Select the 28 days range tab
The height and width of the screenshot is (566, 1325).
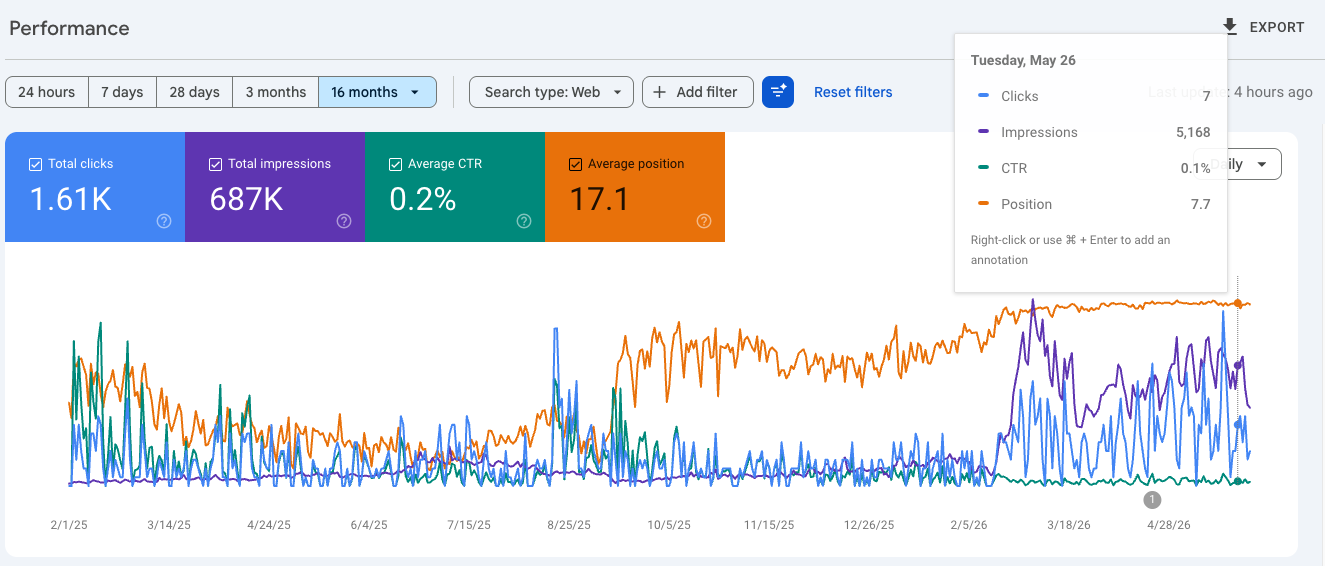195,92
